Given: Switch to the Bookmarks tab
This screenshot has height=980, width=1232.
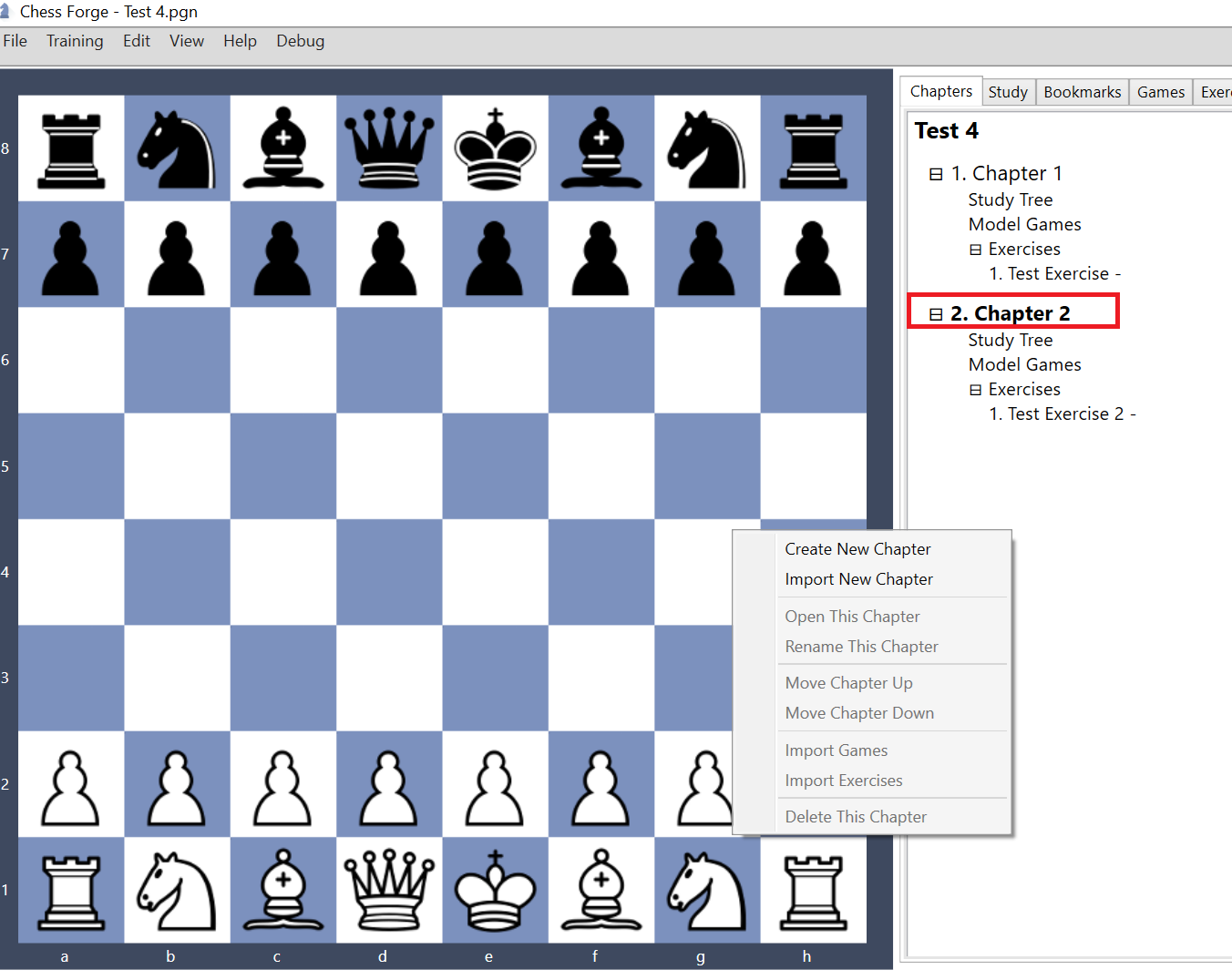Looking at the screenshot, I should [x=1082, y=91].
